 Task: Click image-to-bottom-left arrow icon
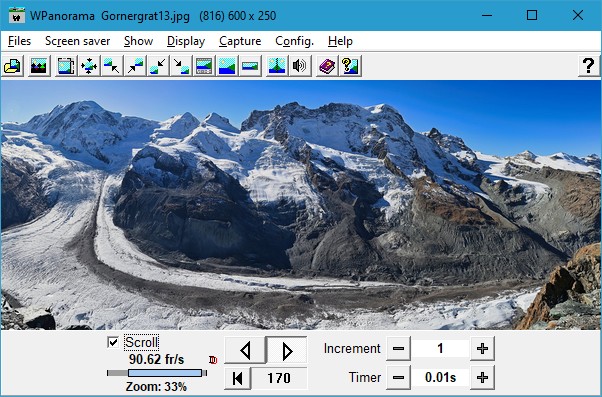point(158,66)
